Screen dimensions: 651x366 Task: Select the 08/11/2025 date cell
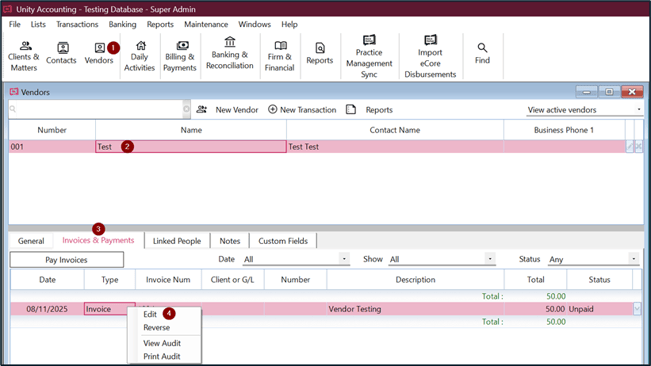47,309
